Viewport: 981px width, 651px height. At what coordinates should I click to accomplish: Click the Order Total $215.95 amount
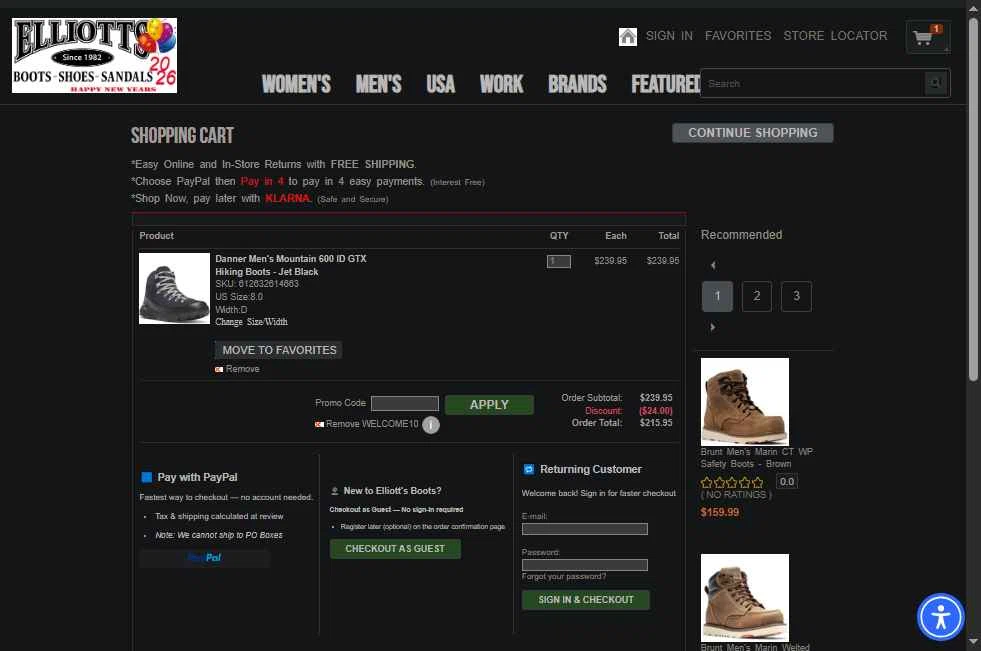click(x=656, y=423)
